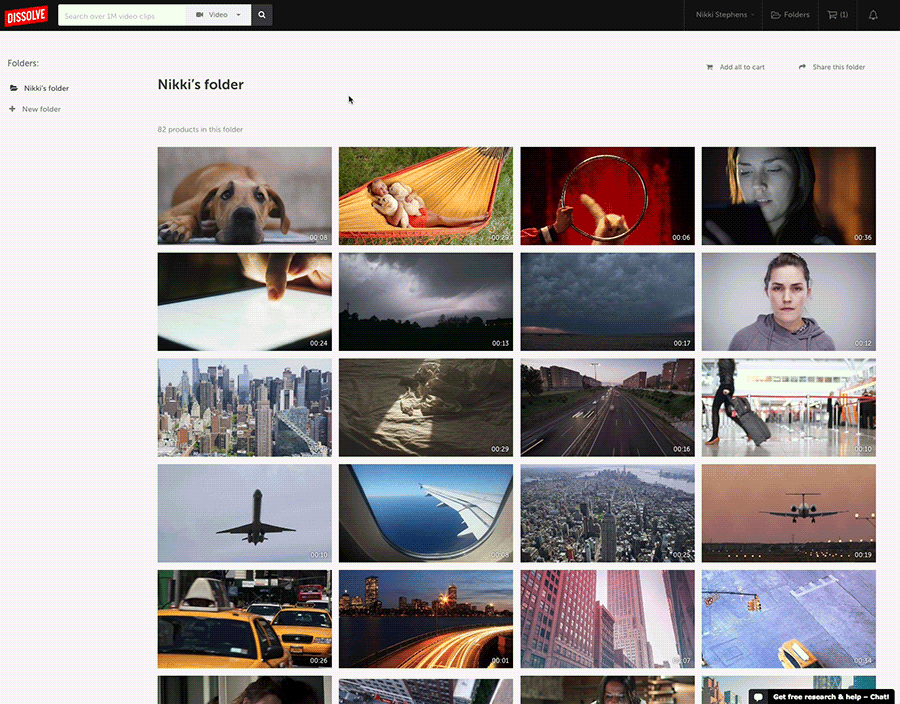The width and height of the screenshot is (900, 704).
Task: Open the daytime city skyline clip
Action: pos(245,407)
